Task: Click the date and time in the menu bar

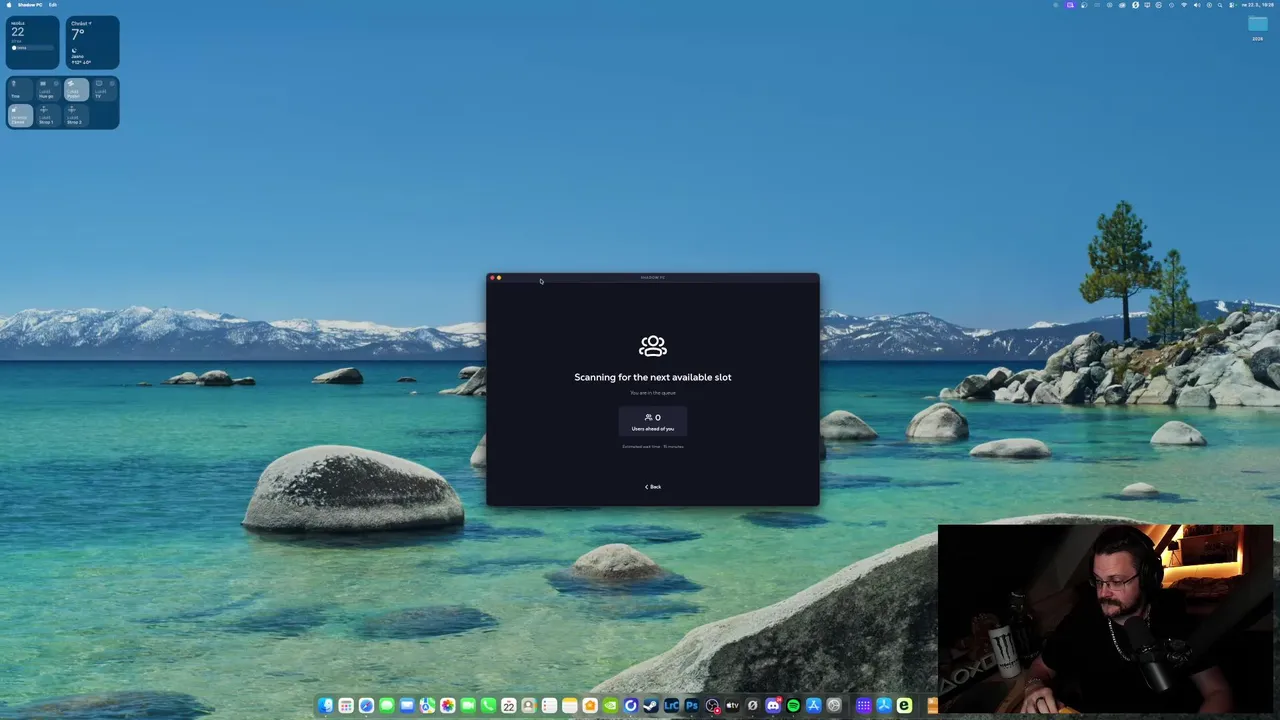Action: coord(1258,5)
